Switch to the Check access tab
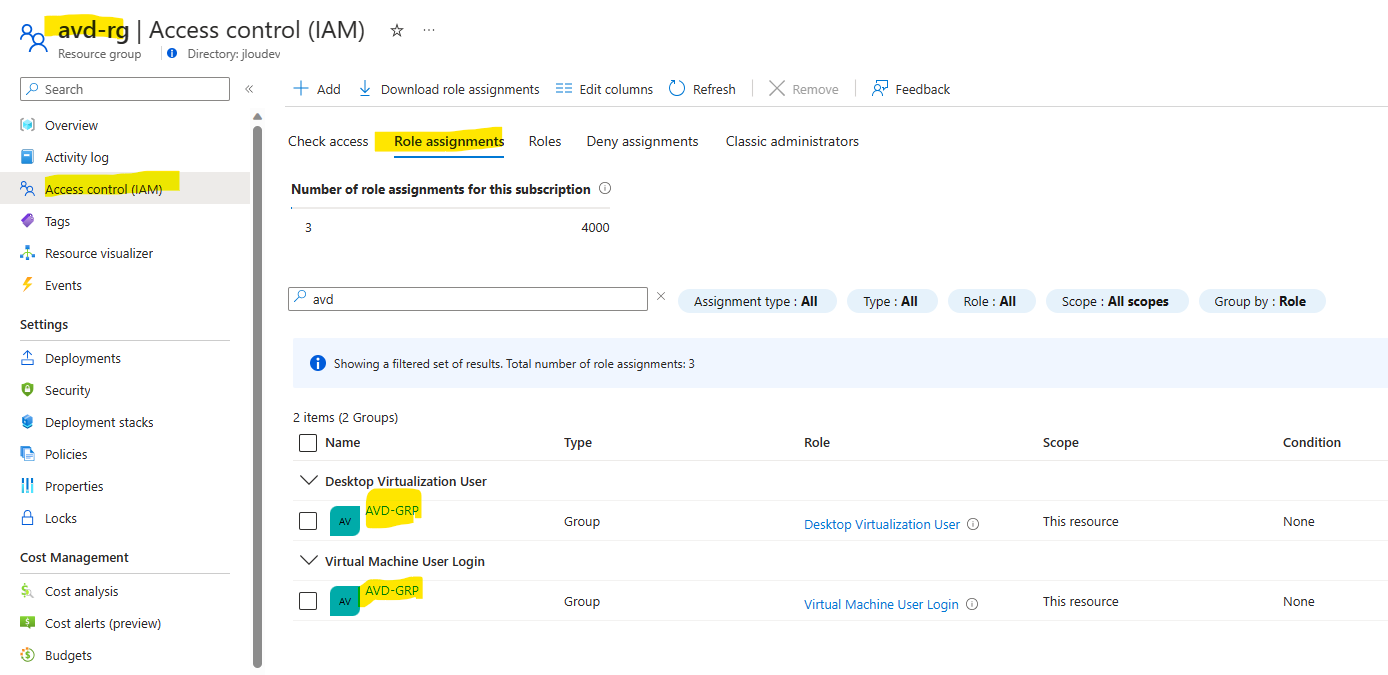The width and height of the screenshot is (1388, 675). click(328, 141)
